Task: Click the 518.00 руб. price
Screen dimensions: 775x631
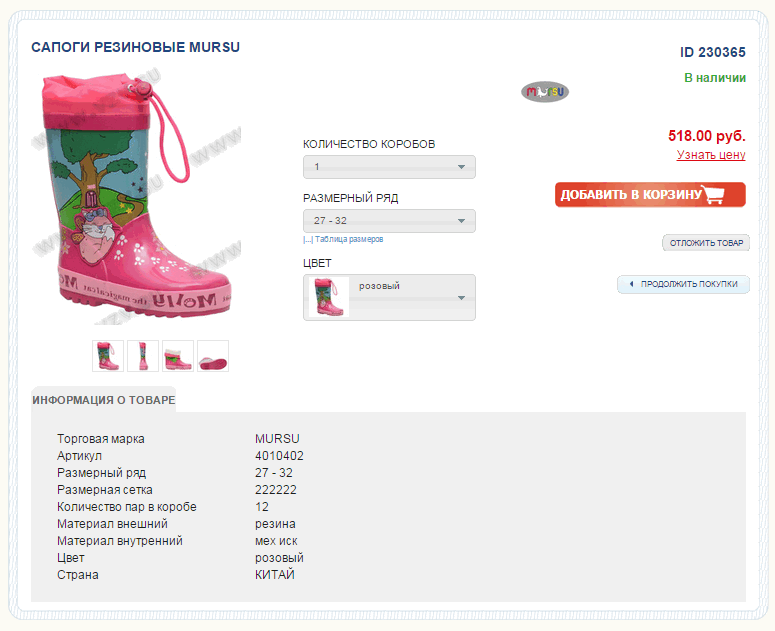Action: tap(706, 136)
